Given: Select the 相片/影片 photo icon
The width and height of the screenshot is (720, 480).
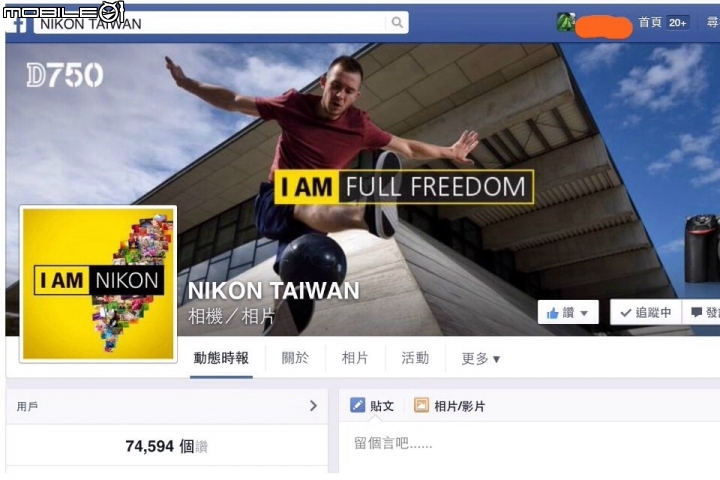Looking at the screenshot, I should click(x=421, y=405).
